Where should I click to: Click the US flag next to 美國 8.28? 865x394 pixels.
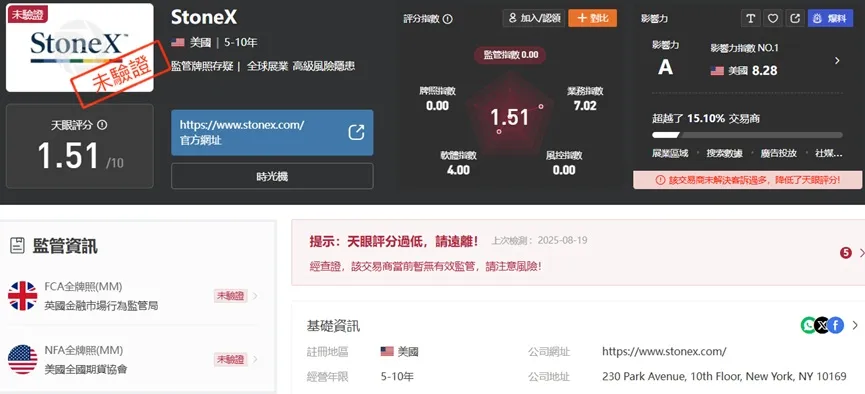(717, 71)
